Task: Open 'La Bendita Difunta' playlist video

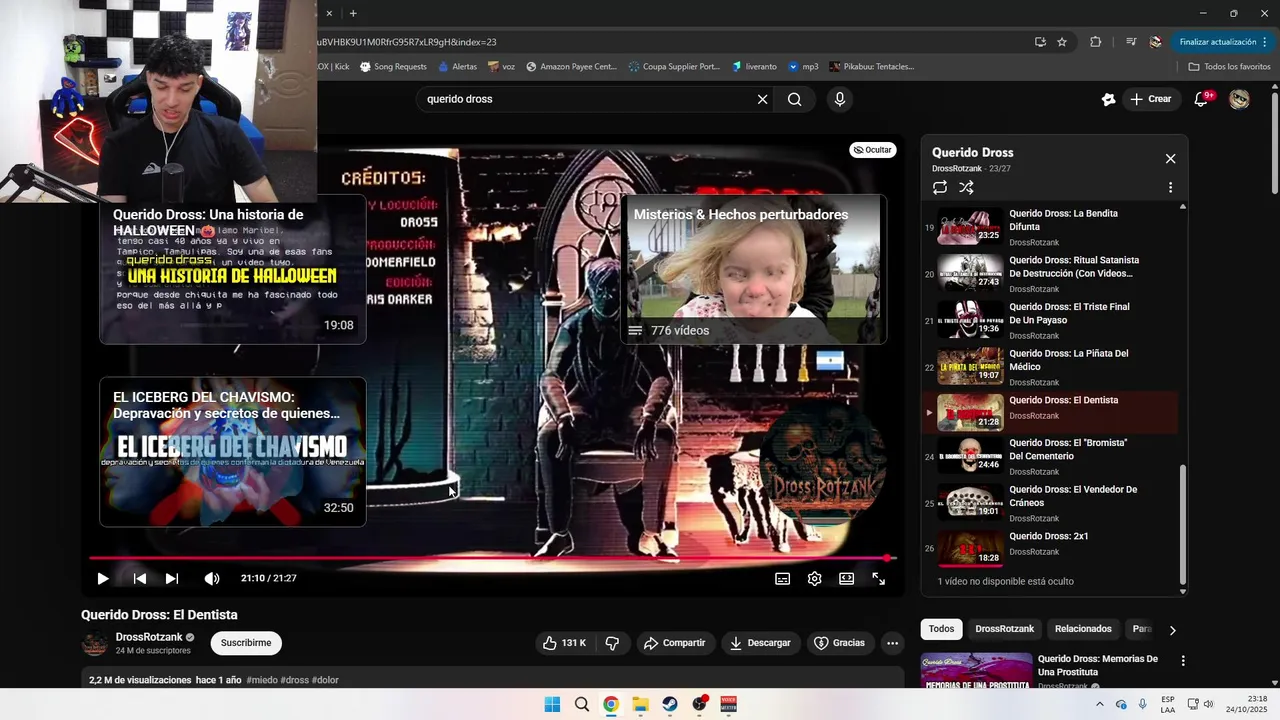Action: pyautogui.click(x=1050, y=227)
